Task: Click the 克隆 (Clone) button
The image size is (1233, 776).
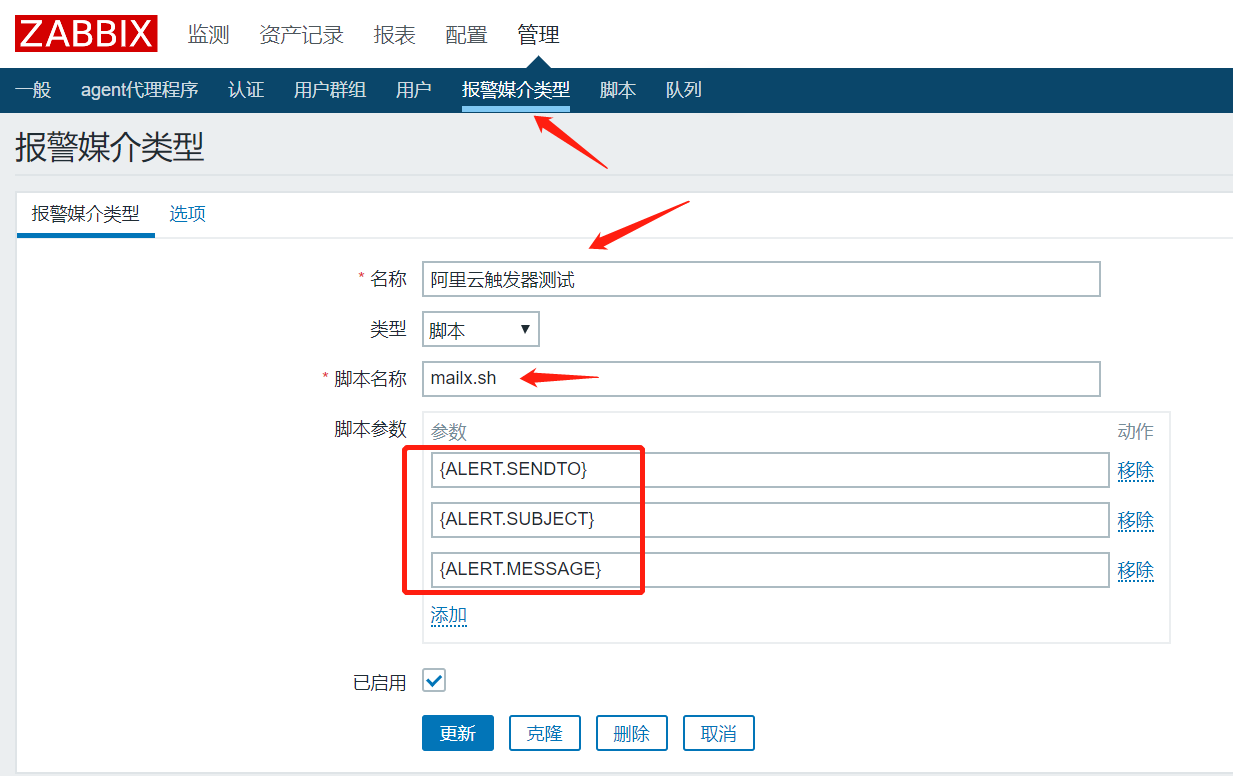Action: click(x=544, y=733)
